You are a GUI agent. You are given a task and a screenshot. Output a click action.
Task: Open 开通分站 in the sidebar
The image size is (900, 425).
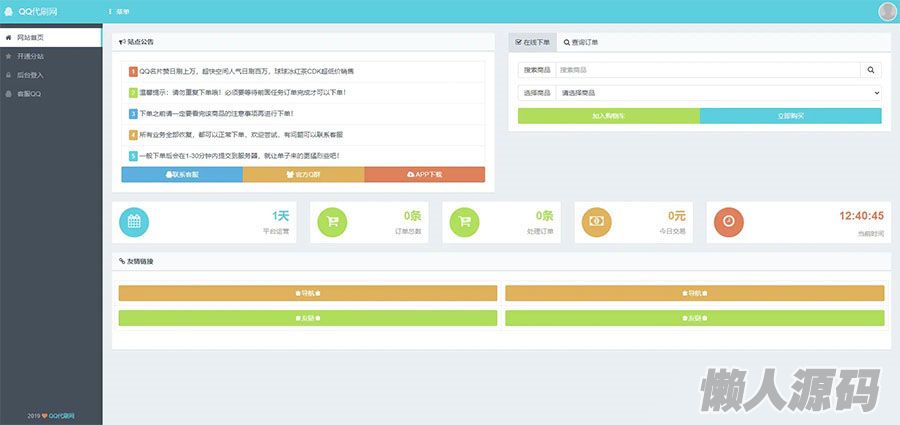coord(30,56)
